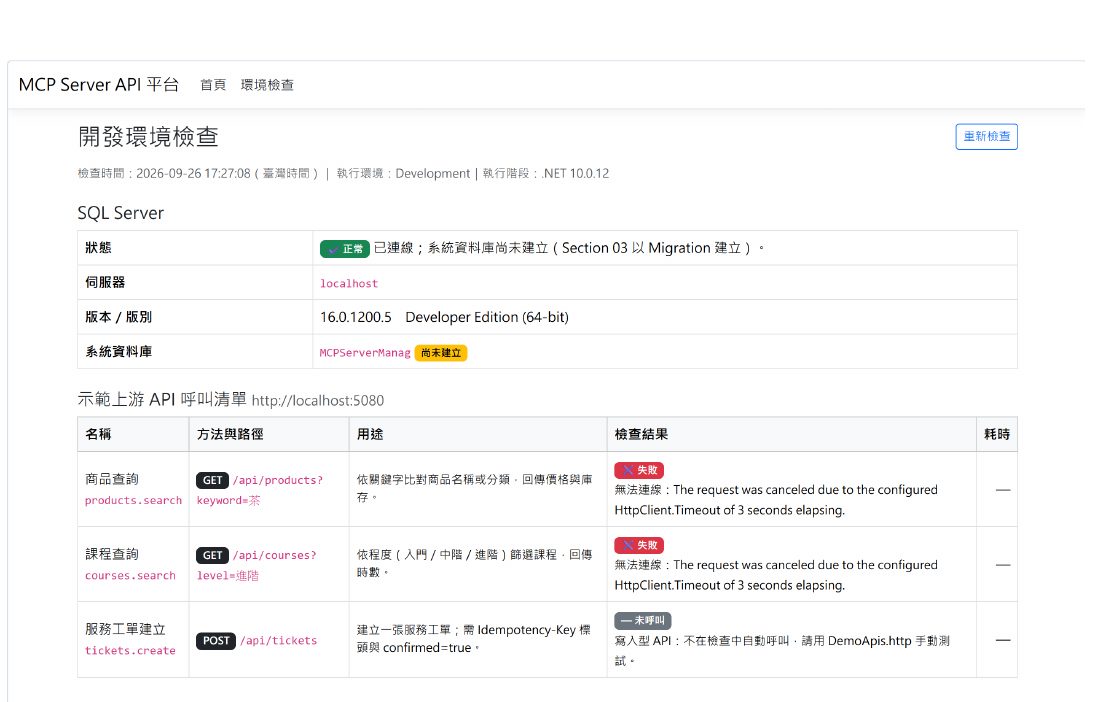This screenshot has width=1093, height=702.
Task: Click the 伺服器 row label
Action: pos(105,282)
